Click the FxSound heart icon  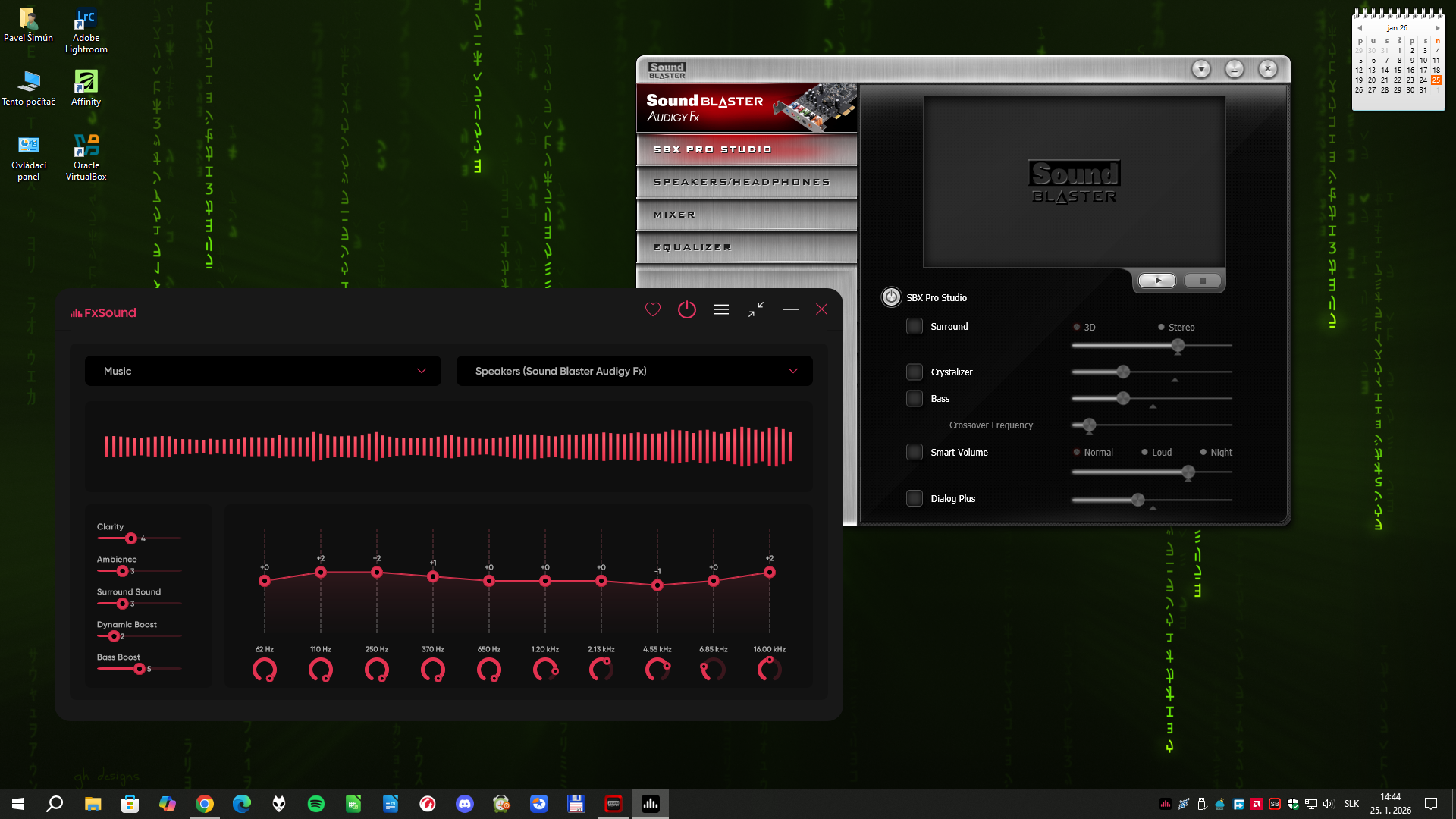pos(652,309)
